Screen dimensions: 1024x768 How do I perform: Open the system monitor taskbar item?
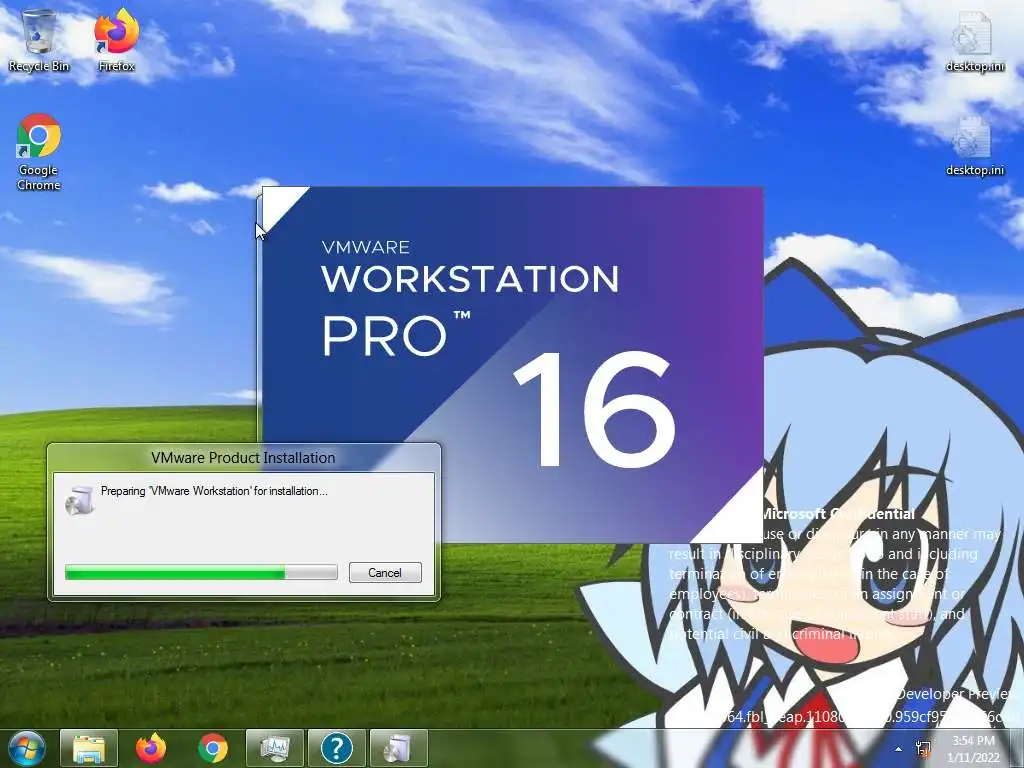point(275,748)
